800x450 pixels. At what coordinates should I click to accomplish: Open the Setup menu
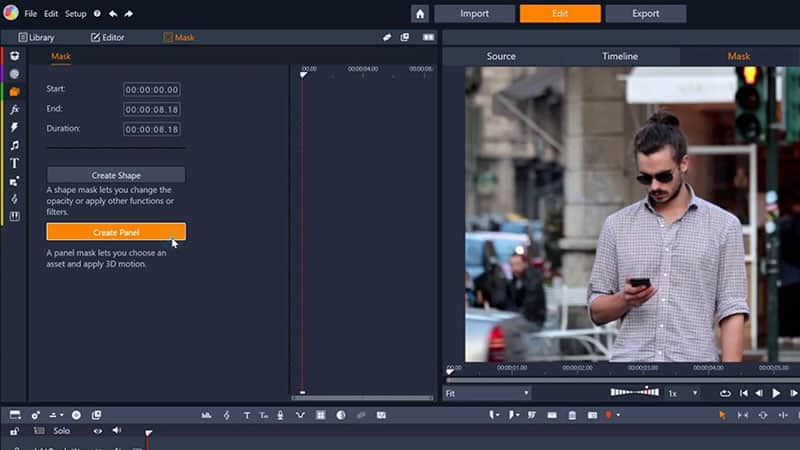tap(76, 14)
